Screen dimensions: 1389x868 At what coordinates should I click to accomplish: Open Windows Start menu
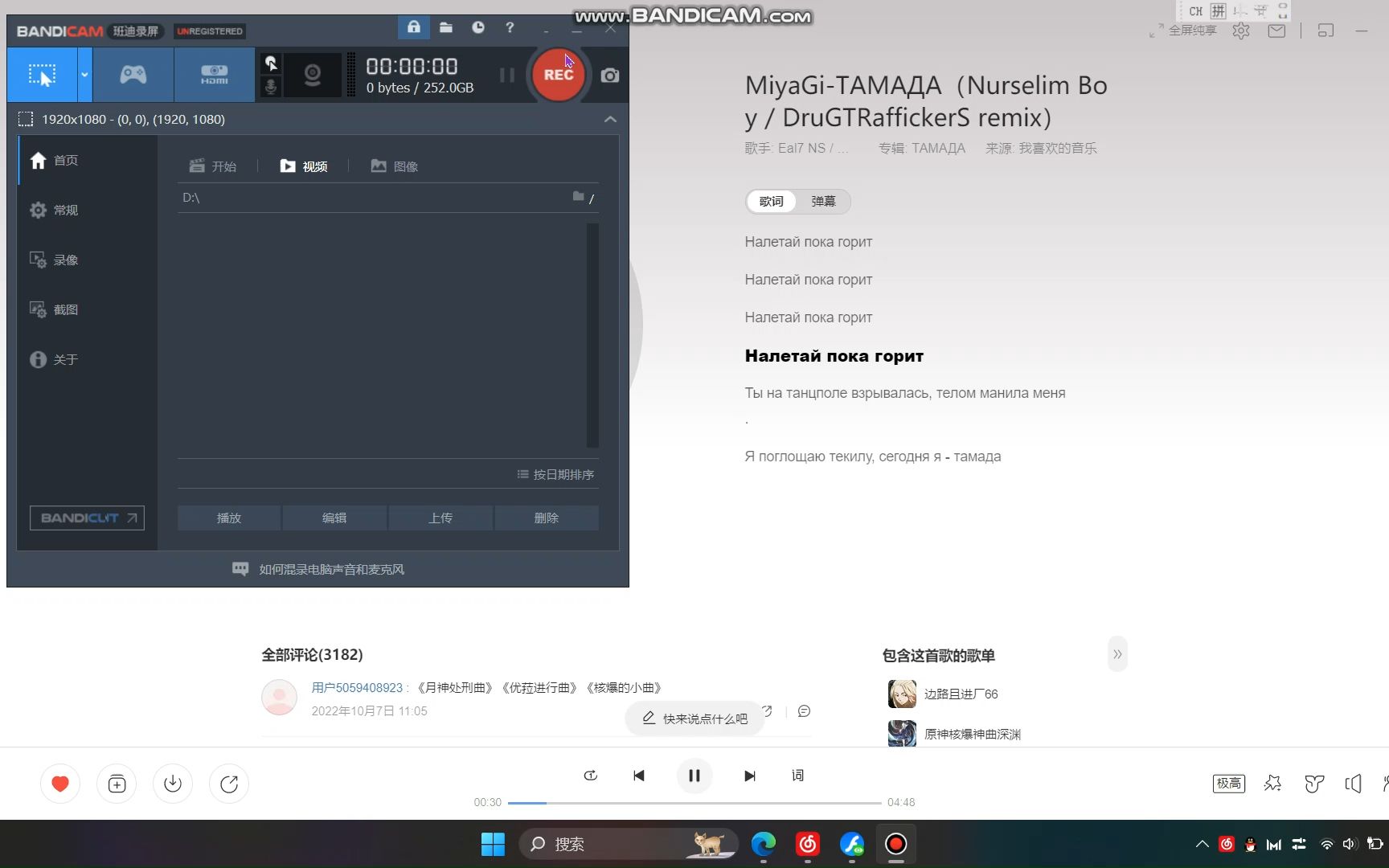point(493,844)
